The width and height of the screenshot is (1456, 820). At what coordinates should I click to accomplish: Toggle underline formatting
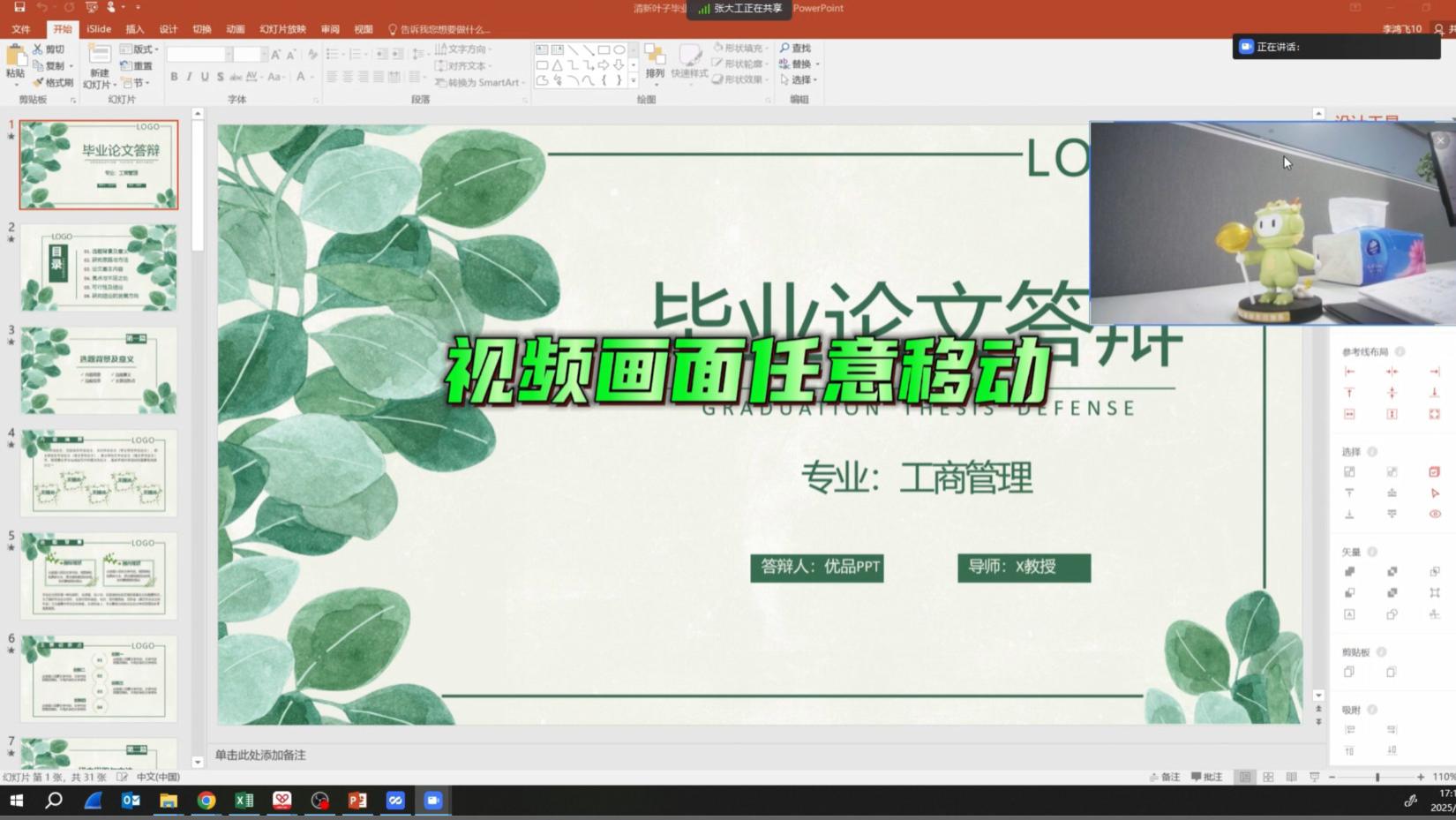pos(206,77)
